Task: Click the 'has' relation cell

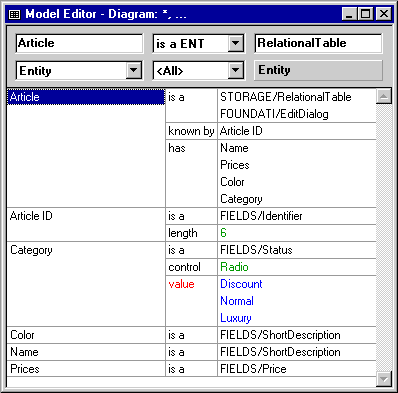Action: 191,173
